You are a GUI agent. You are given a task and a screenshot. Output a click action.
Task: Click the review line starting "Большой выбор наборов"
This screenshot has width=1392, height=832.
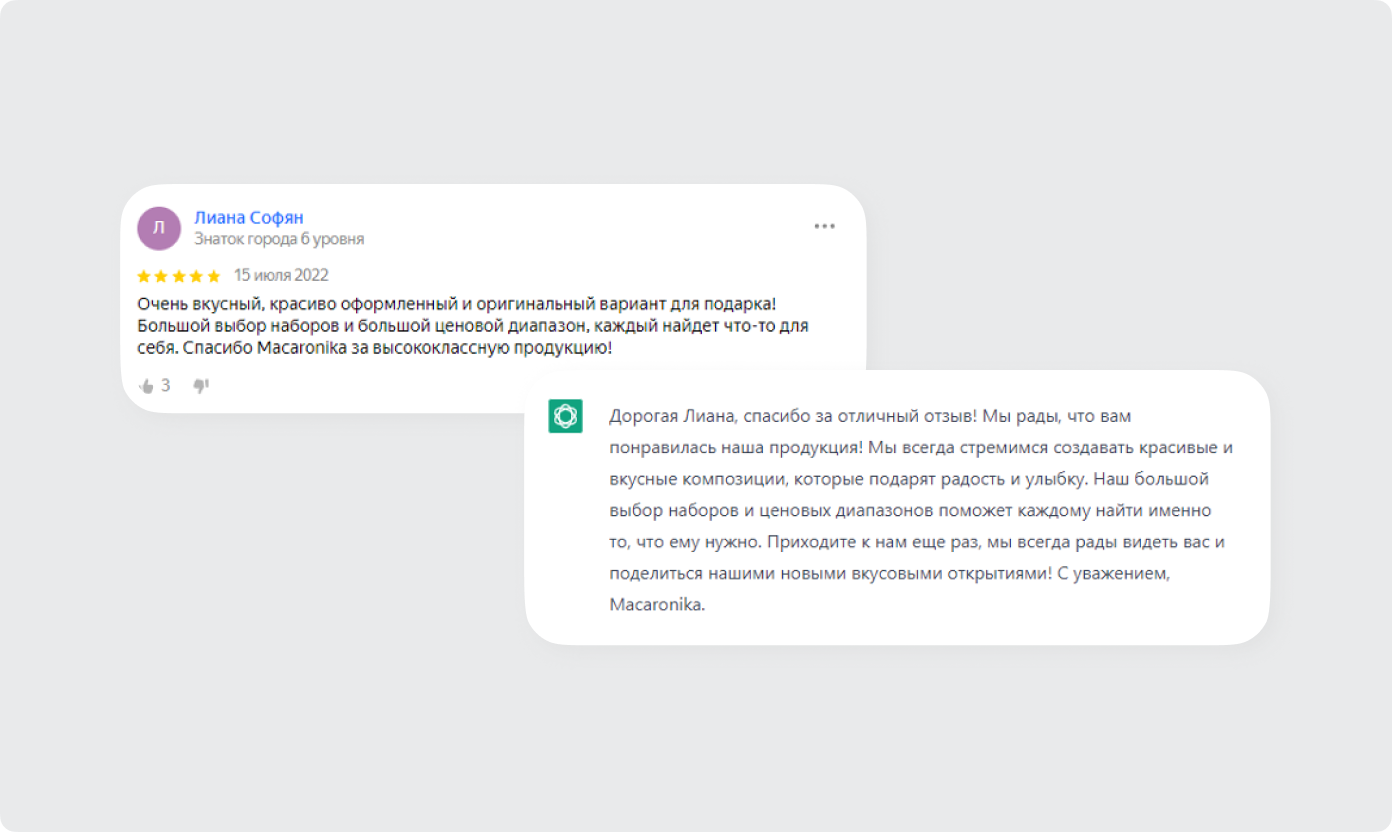click(x=473, y=326)
